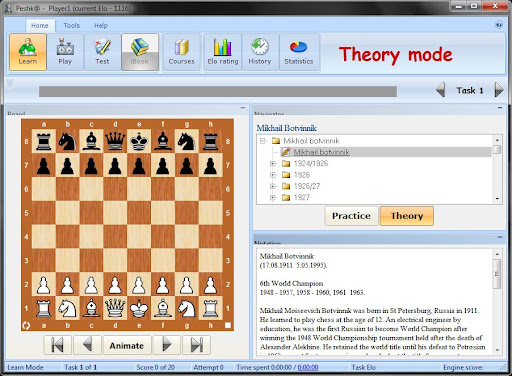The width and height of the screenshot is (512, 376).
Task: Click the Learn Mode status text
Action: coord(25,367)
